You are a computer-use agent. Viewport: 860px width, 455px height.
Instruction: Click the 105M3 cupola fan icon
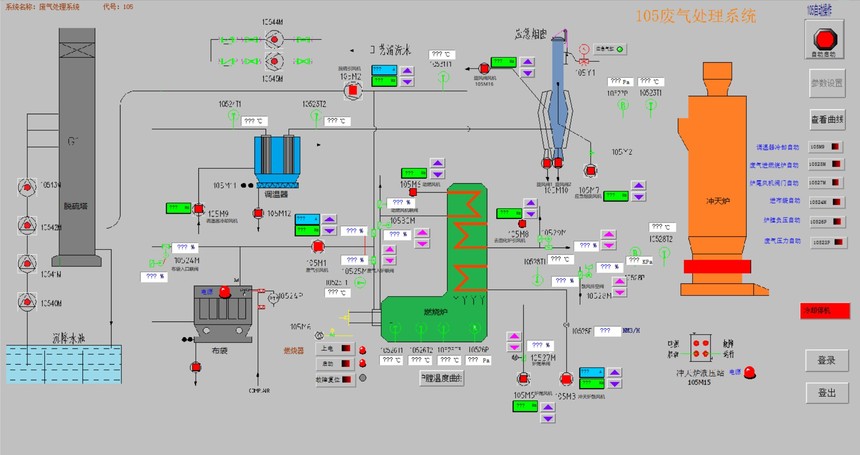tap(567, 378)
